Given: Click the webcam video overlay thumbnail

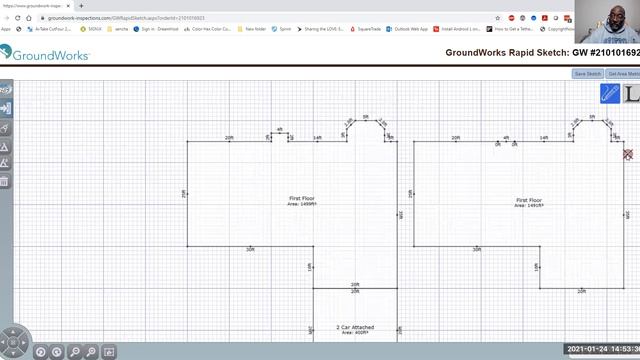Looking at the screenshot, I should point(607,22).
